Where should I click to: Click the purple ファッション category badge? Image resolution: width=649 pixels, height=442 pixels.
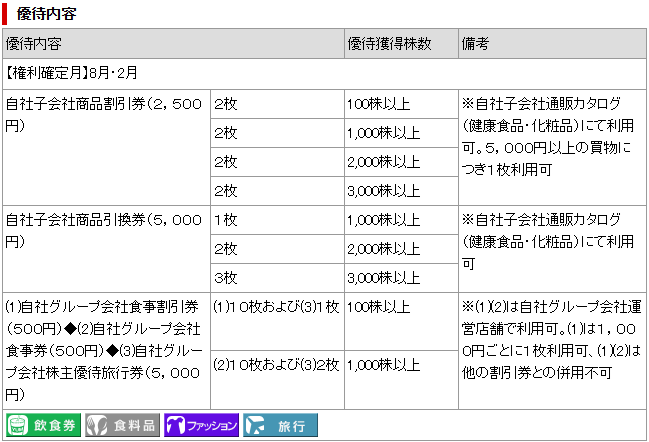click(202, 425)
